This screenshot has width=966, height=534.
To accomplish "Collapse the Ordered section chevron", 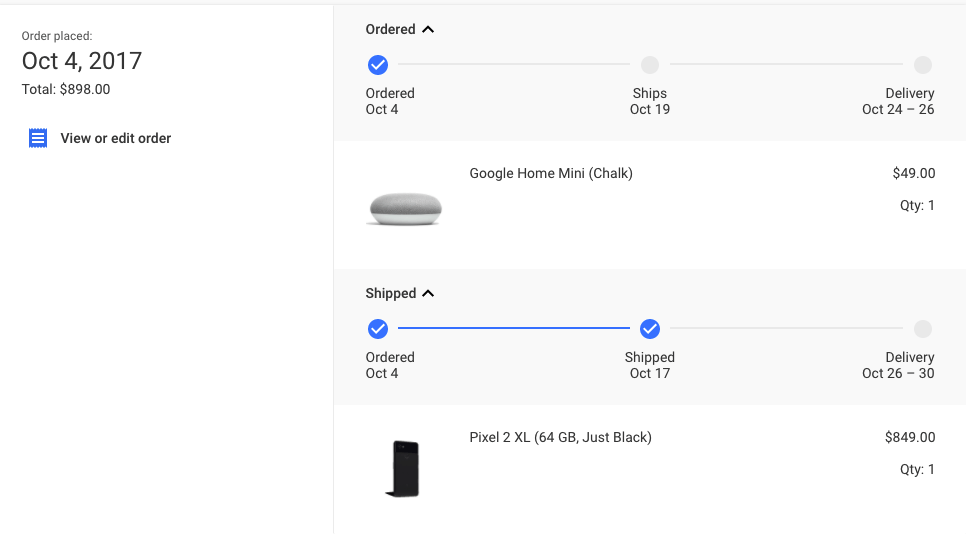I will pos(428,30).
